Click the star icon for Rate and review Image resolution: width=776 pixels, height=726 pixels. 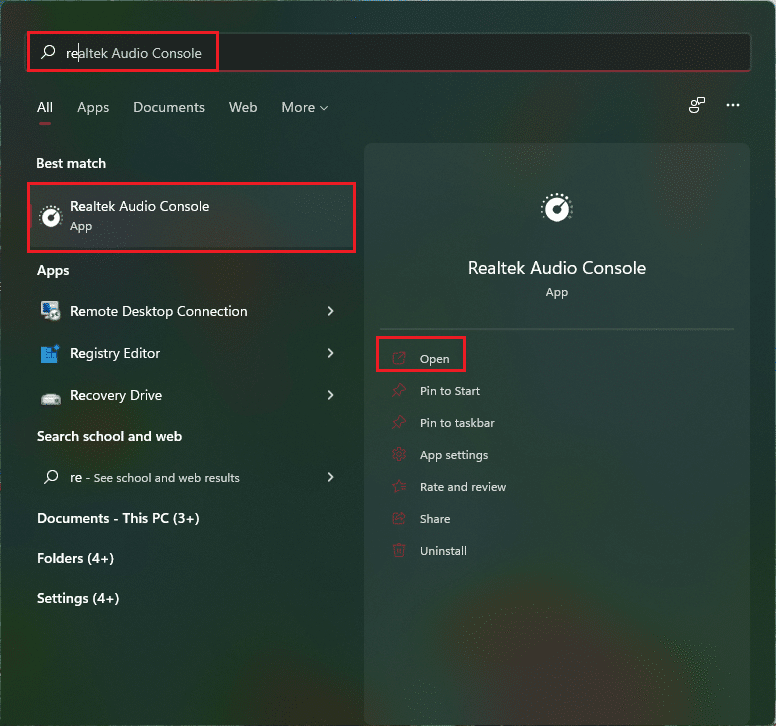399,486
